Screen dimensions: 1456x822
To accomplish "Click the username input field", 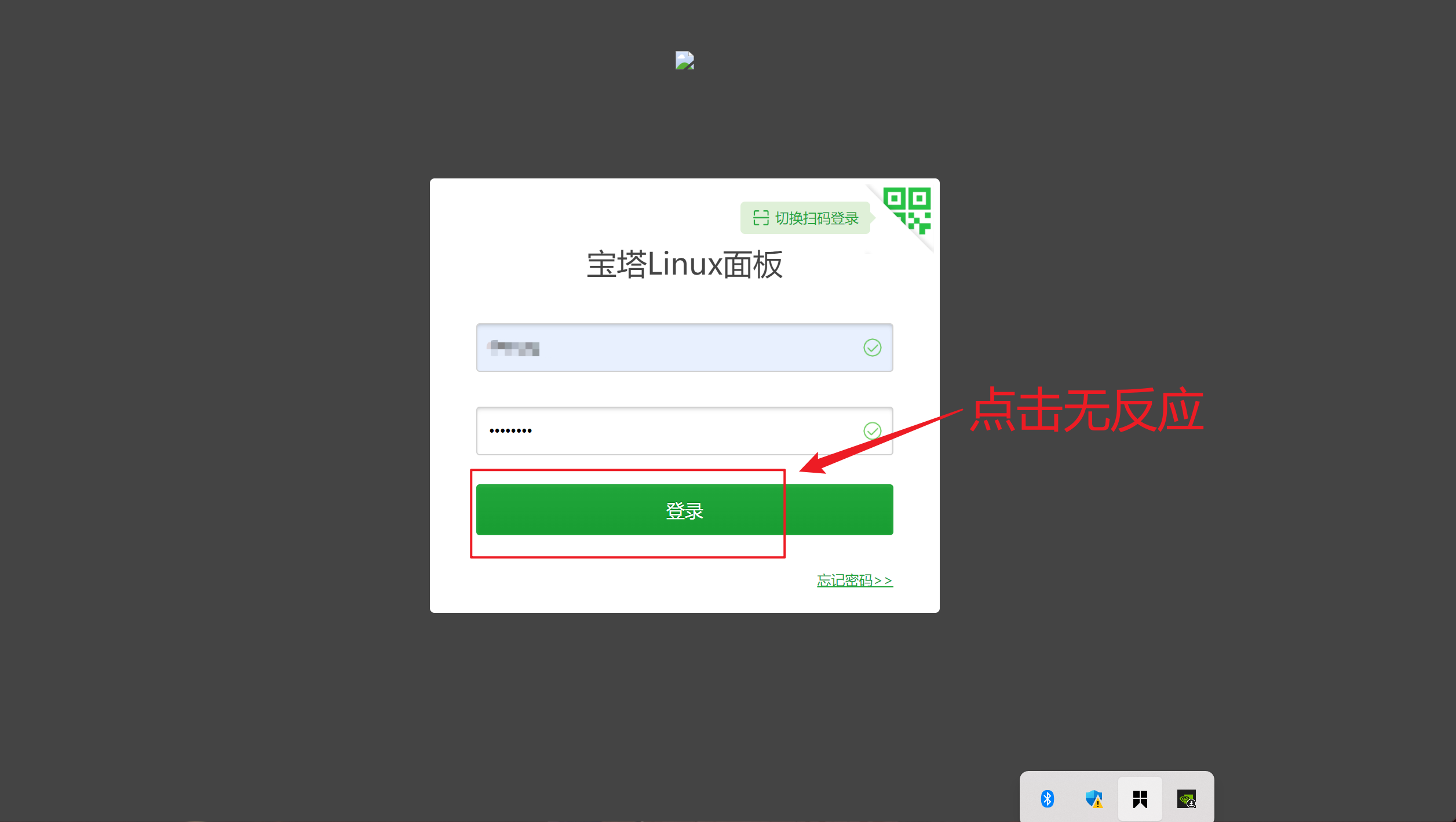I will click(684, 348).
